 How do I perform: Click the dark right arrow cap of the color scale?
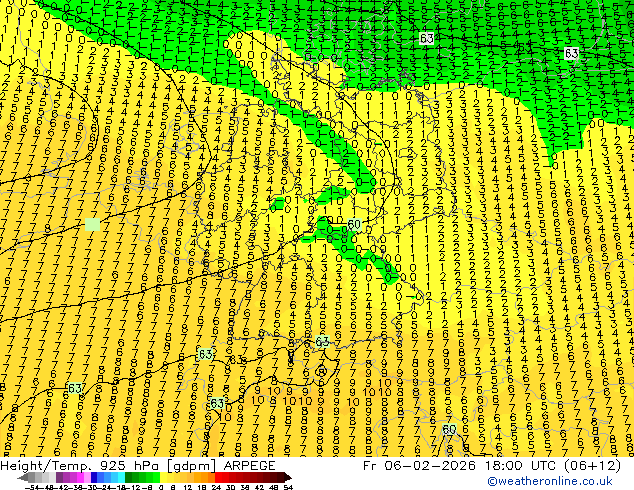(x=287, y=477)
